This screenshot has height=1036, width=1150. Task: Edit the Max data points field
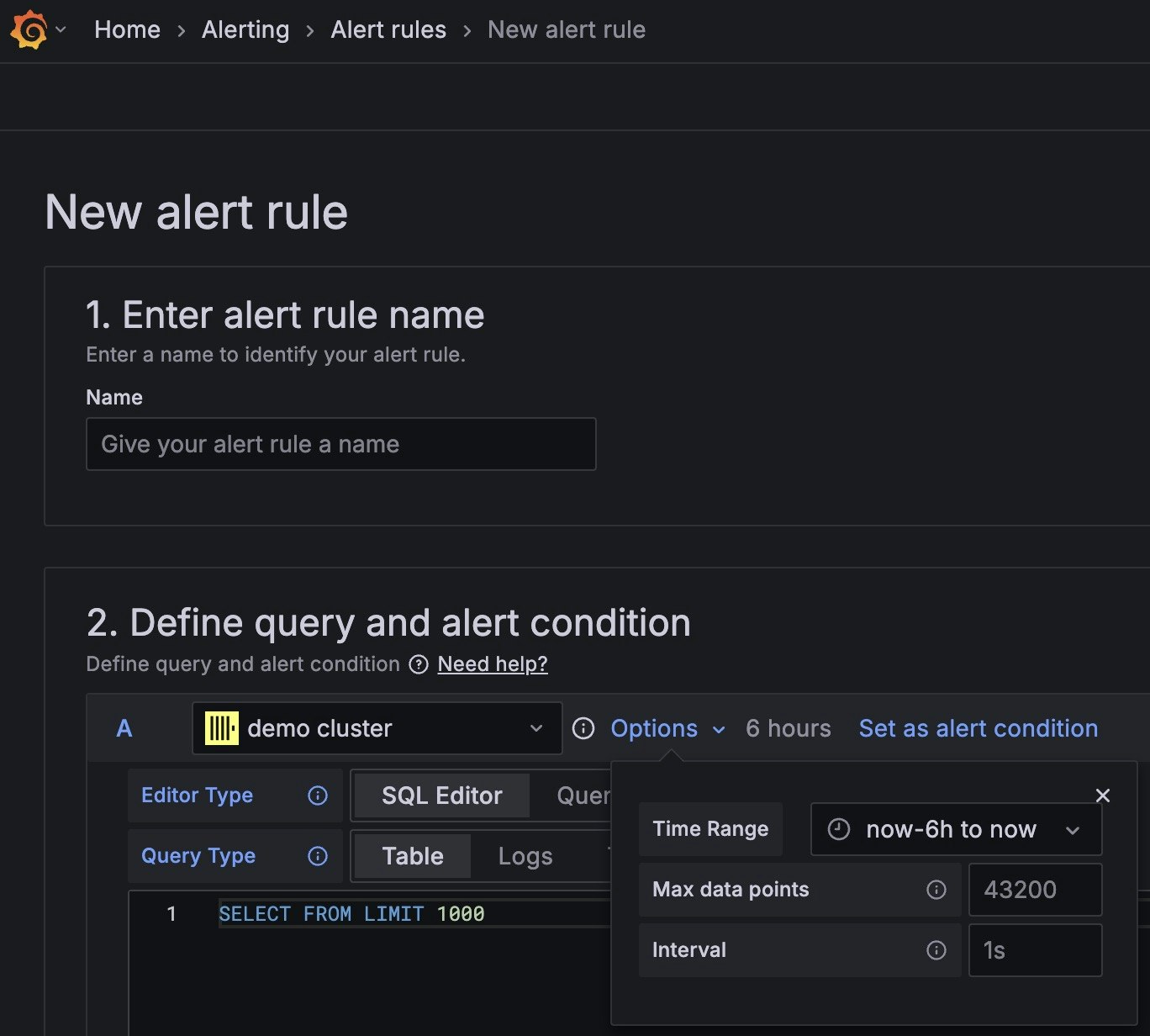[1035, 890]
